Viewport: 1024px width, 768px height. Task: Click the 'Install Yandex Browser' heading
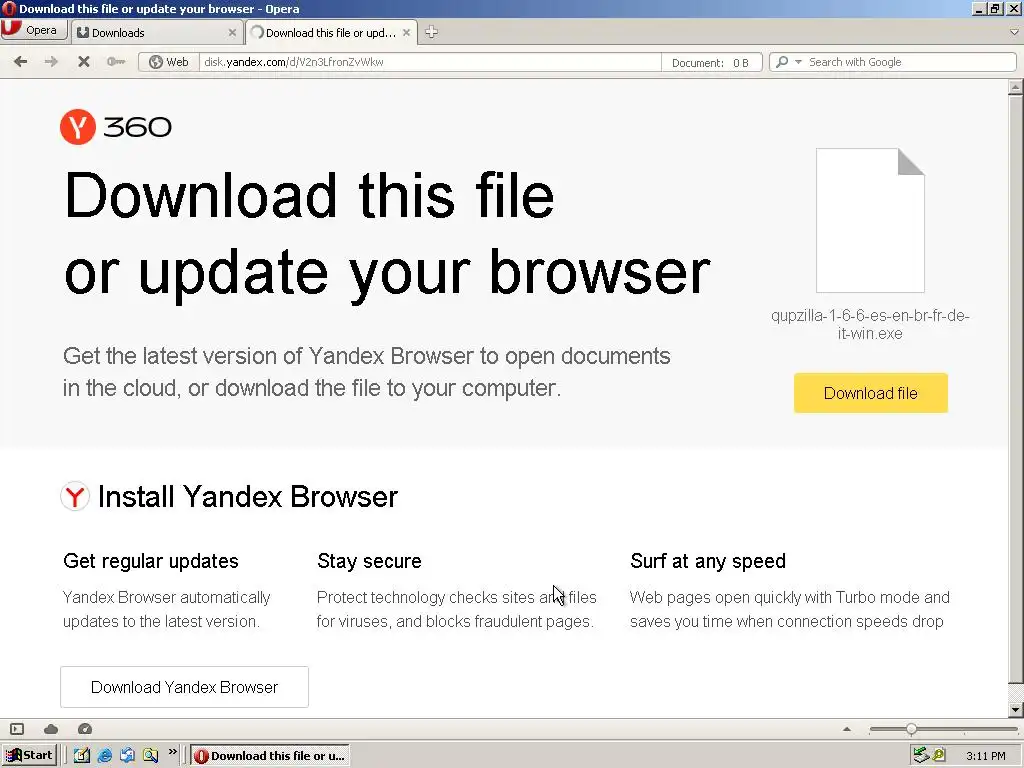pyautogui.click(x=248, y=496)
